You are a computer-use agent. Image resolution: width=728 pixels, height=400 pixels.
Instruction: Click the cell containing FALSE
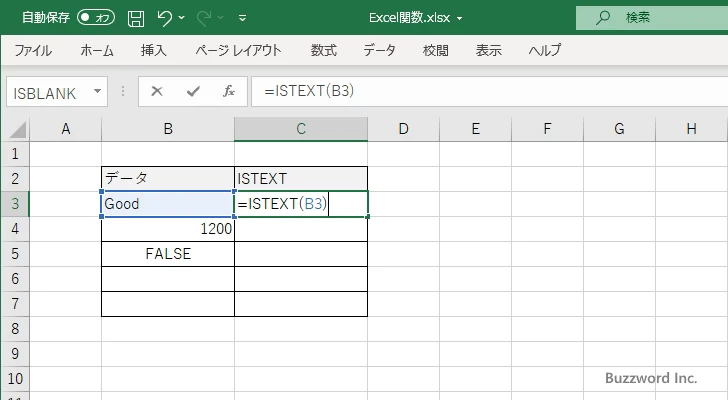[x=168, y=254]
